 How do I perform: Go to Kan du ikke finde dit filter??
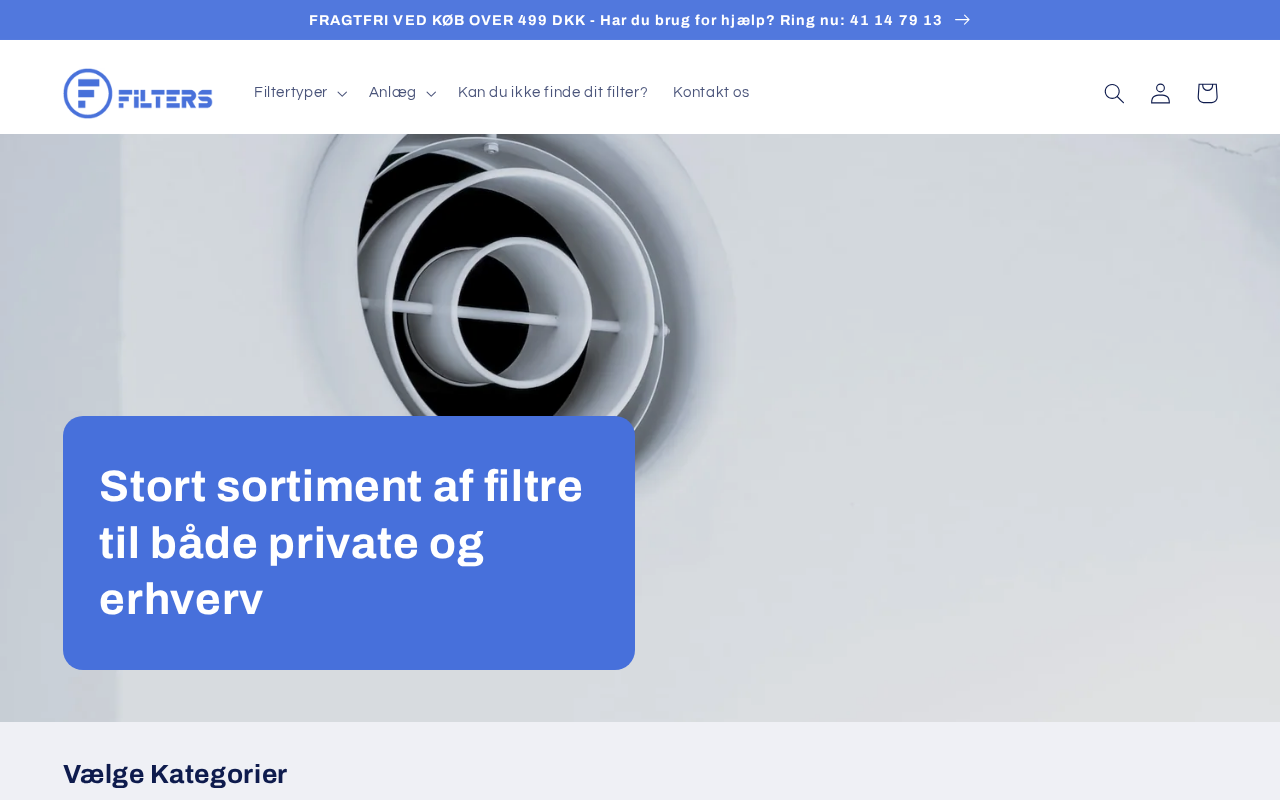pos(553,93)
